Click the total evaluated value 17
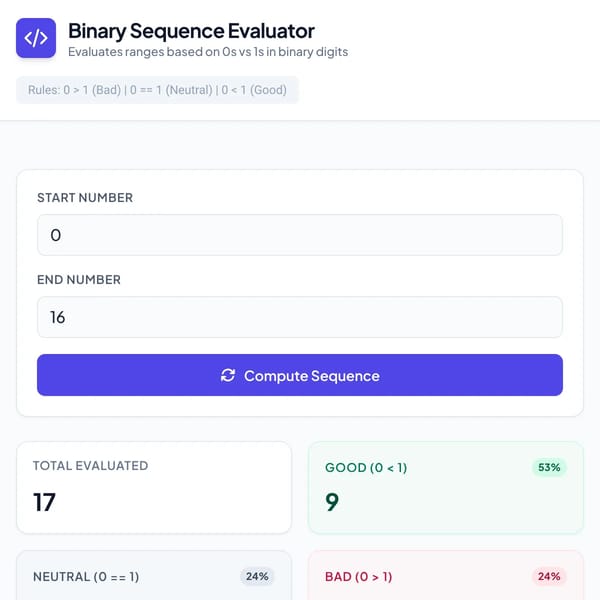The width and height of the screenshot is (600, 600). [44, 502]
